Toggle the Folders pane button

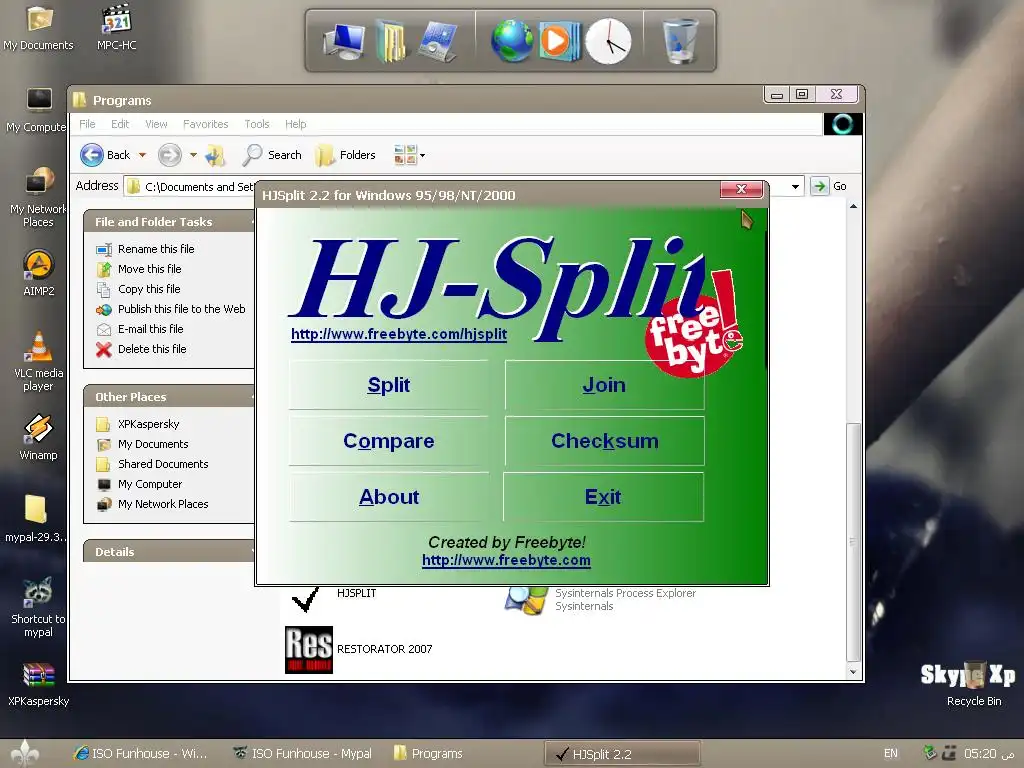click(x=345, y=155)
